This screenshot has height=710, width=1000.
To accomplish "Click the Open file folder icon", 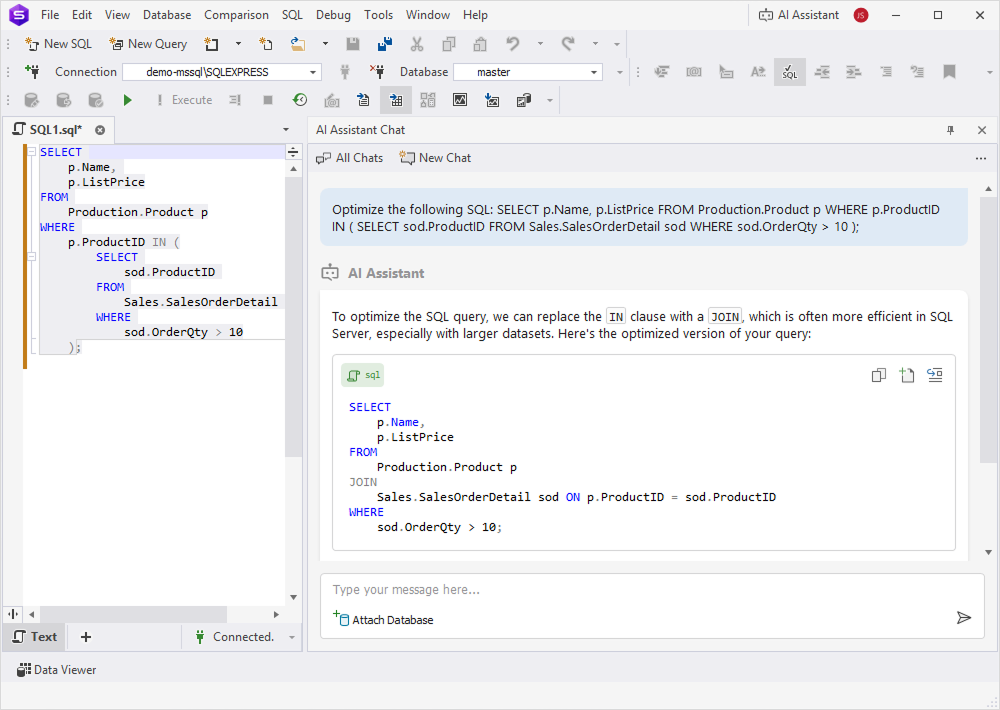I will click(x=298, y=44).
